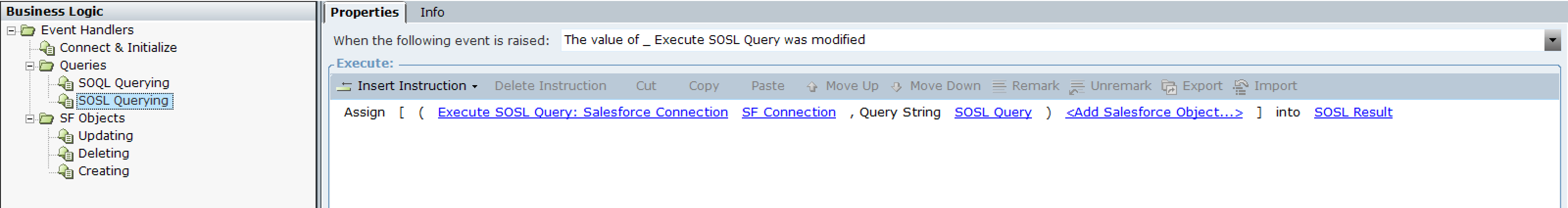Select SOQL Querying in the tree
Viewport: 1568px width, 208px height.
(123, 83)
